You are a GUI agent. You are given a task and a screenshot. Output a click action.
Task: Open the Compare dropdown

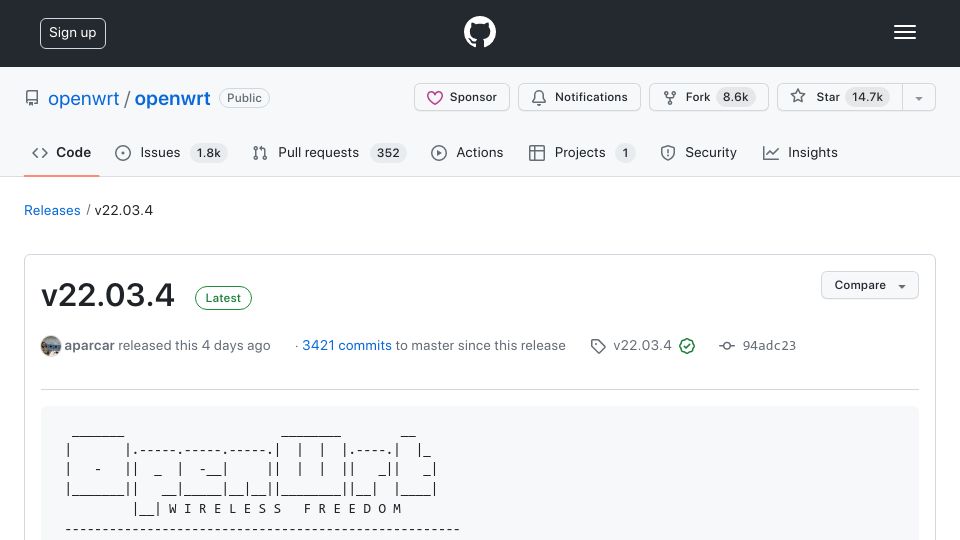tap(869, 285)
